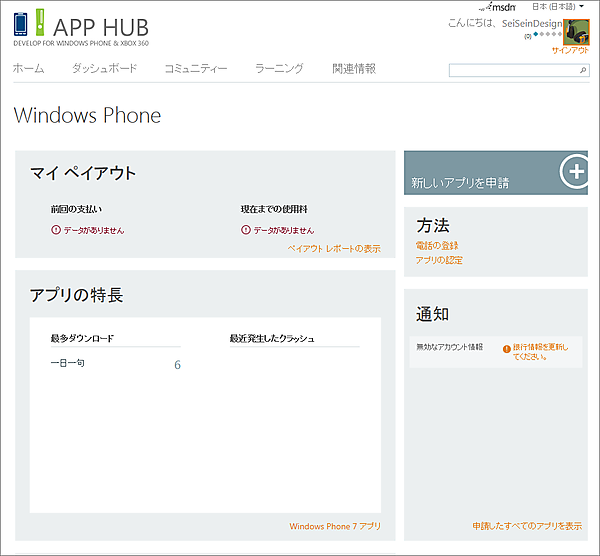The image size is (600, 556).
Task: Click the warning icon beside bank info notice
Action: (506, 347)
